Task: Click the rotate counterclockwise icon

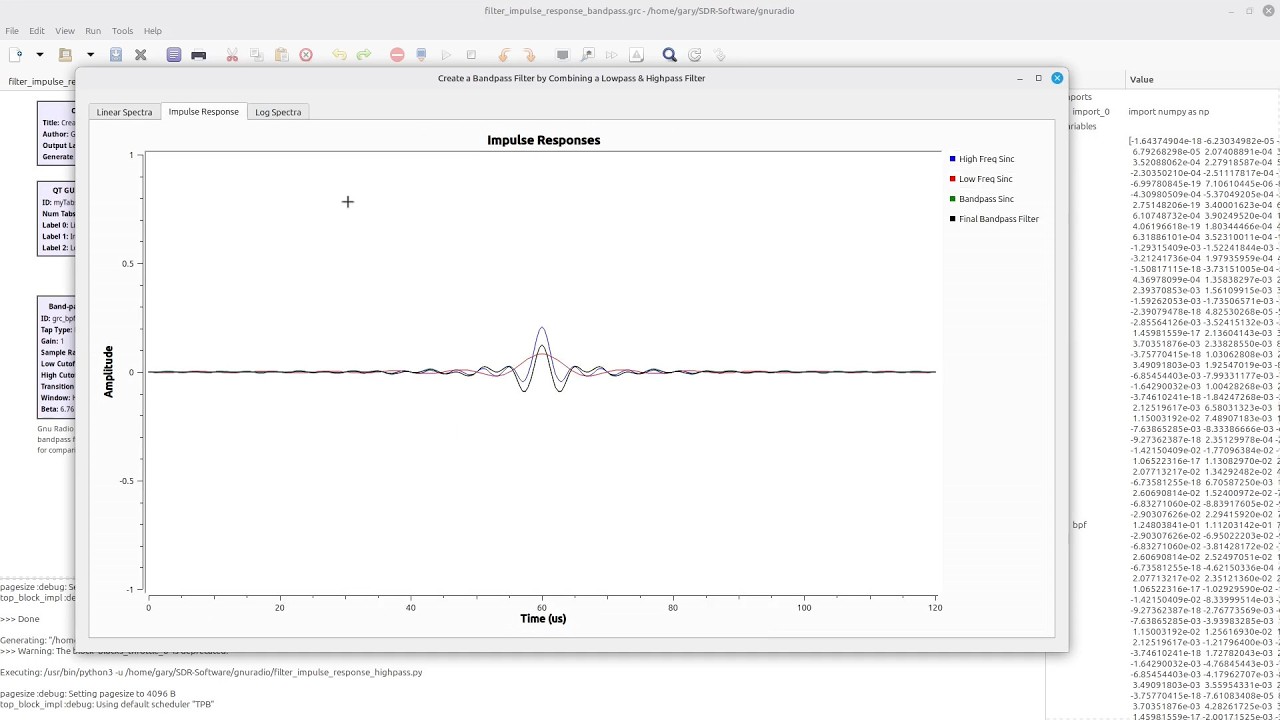Action: (504, 55)
